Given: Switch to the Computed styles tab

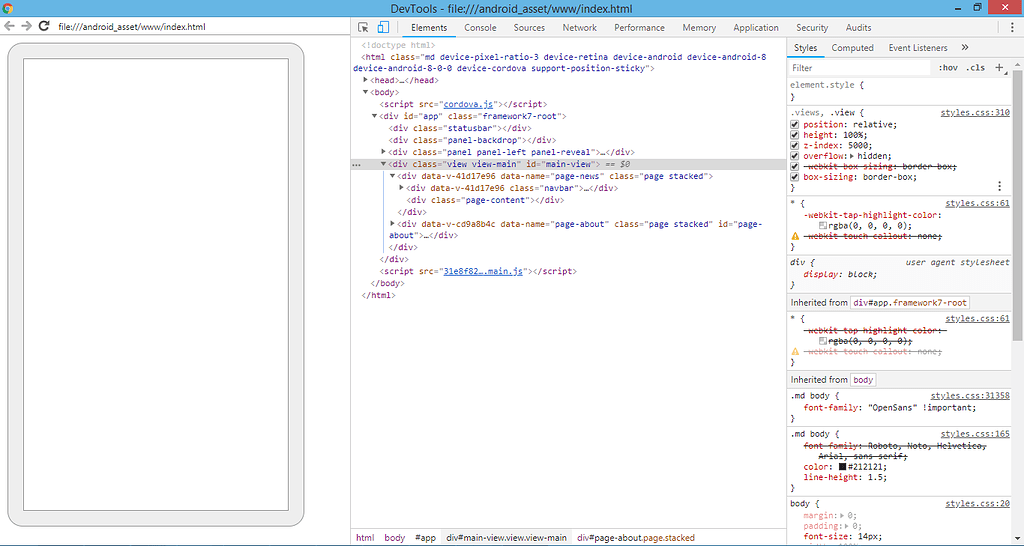Looking at the screenshot, I should point(852,48).
